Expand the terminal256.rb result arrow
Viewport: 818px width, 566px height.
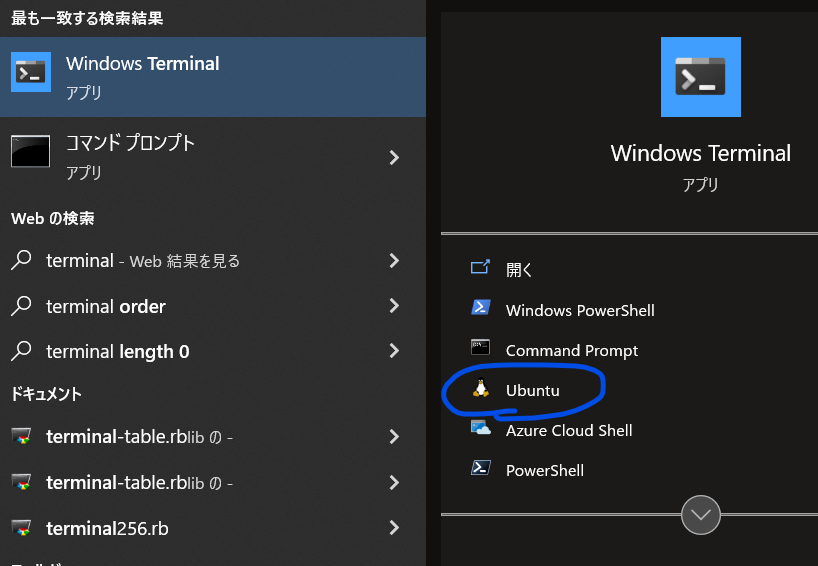coord(394,527)
